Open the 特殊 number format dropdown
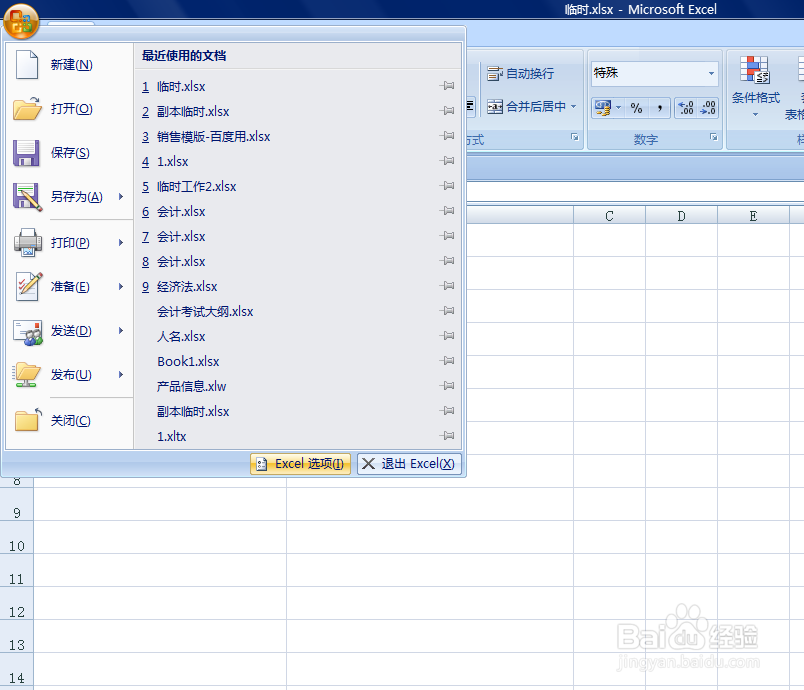The height and width of the screenshot is (690, 804). coord(711,73)
